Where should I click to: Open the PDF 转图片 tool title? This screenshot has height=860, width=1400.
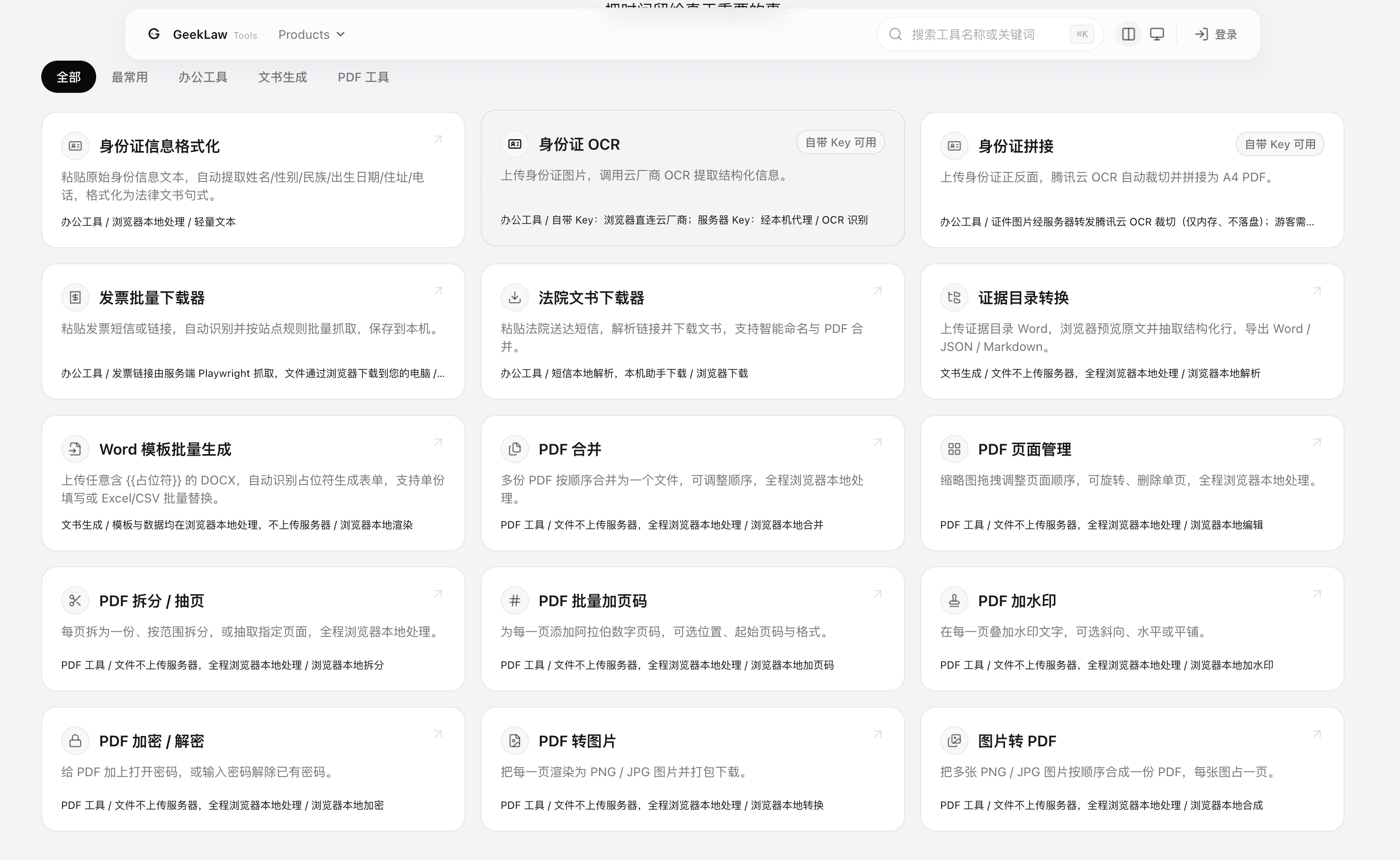coord(577,741)
